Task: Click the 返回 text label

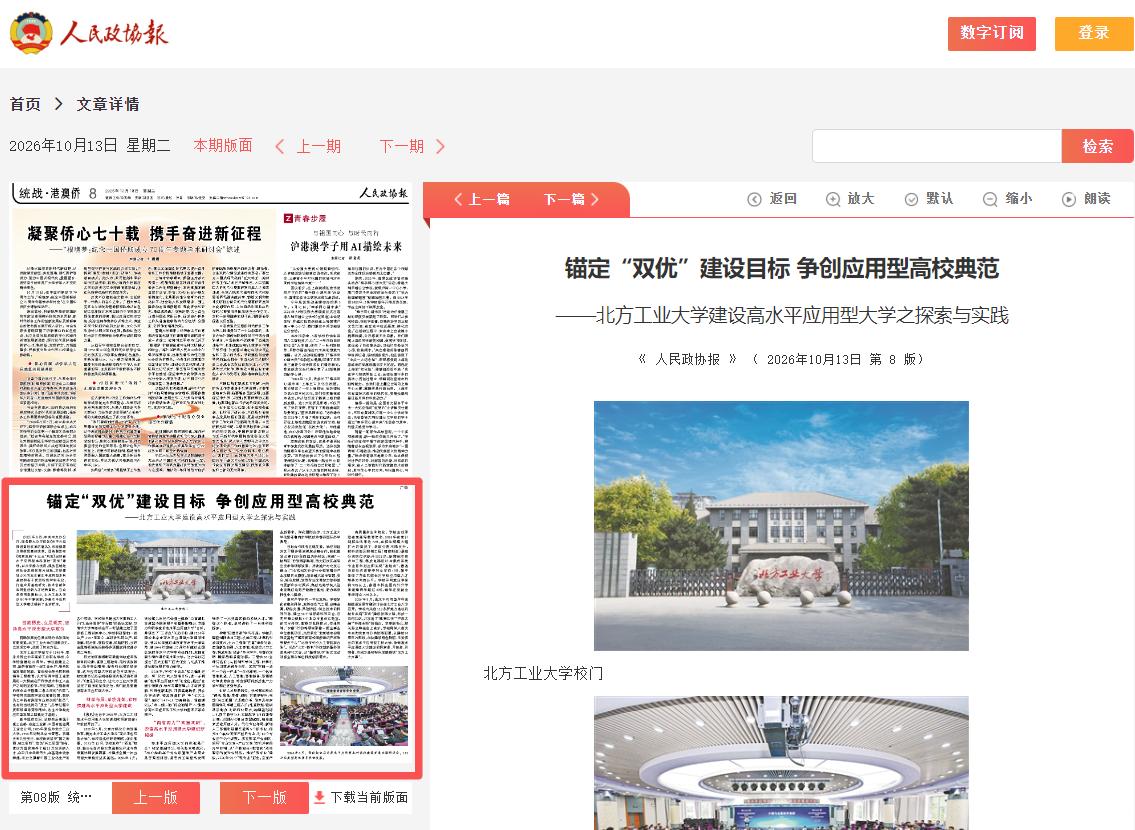Action: click(x=782, y=198)
